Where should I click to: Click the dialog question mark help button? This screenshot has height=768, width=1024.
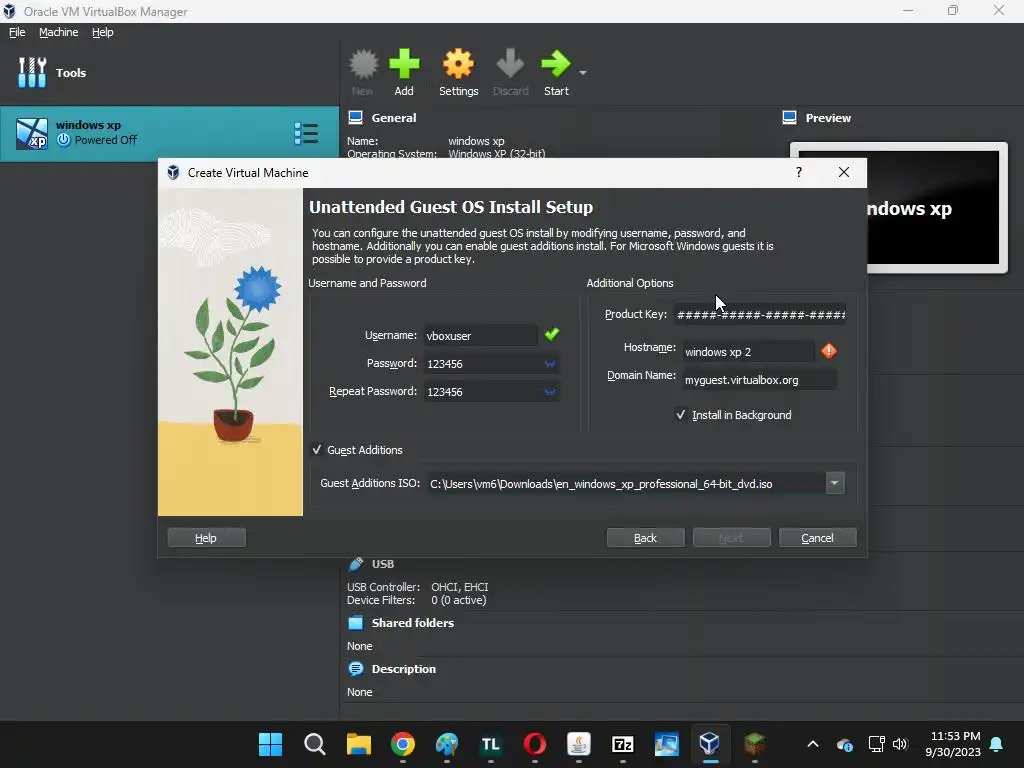799,172
